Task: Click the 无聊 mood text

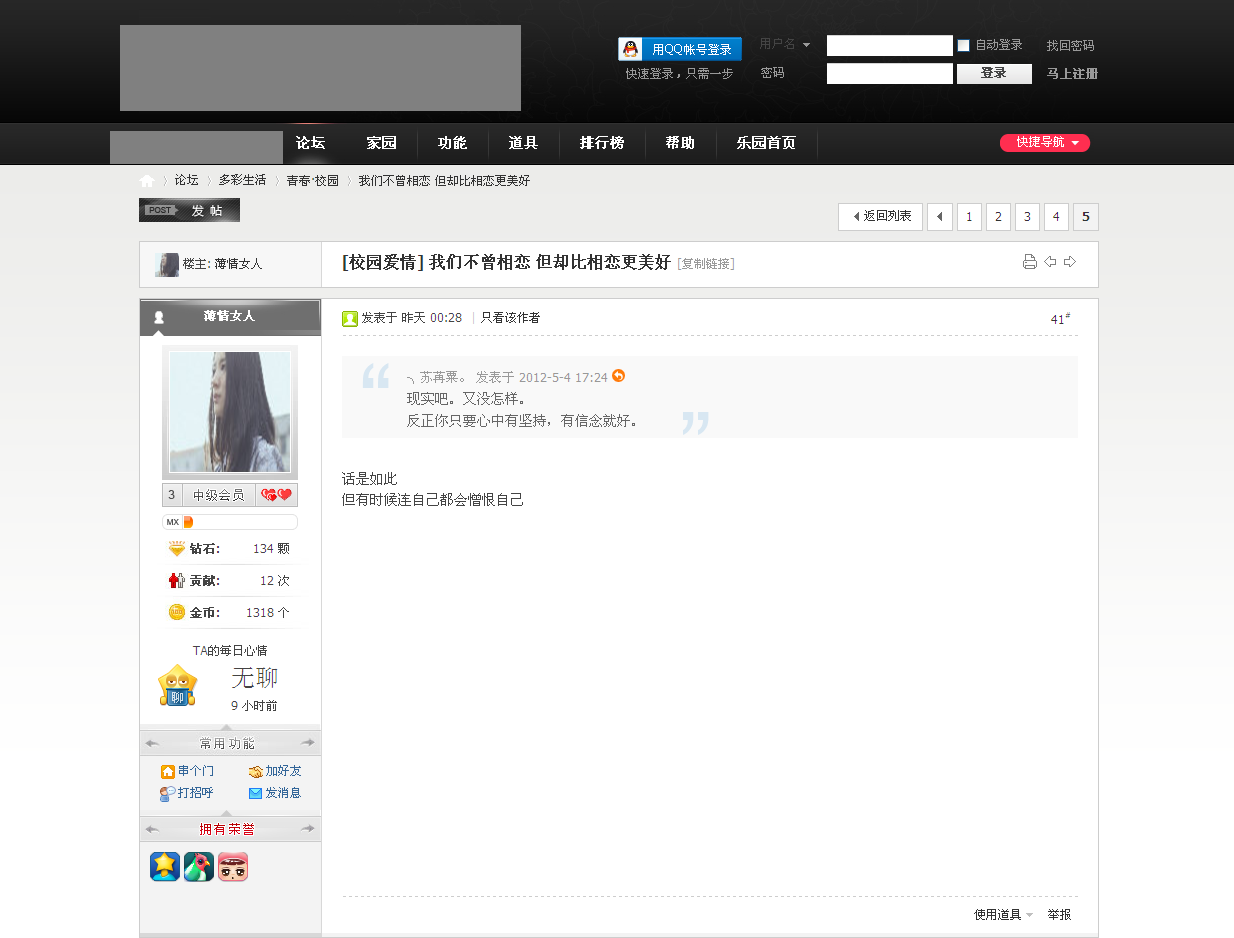Action: point(254,678)
